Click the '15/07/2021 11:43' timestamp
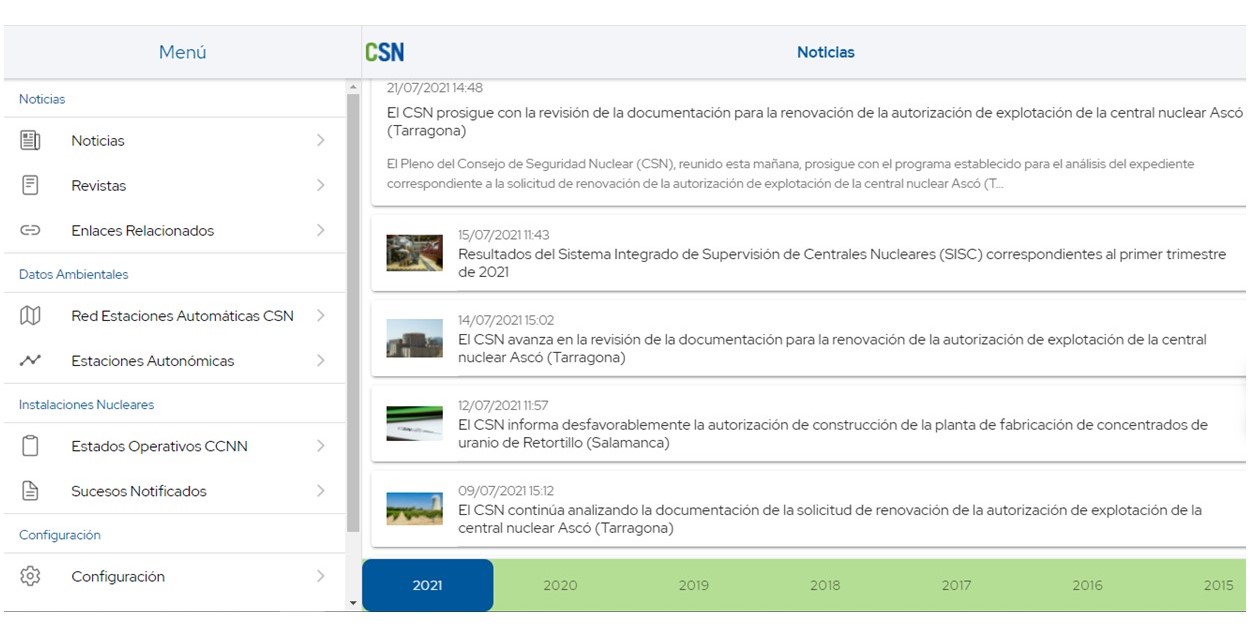Screen dimensions: 1253x631 (x=504, y=235)
